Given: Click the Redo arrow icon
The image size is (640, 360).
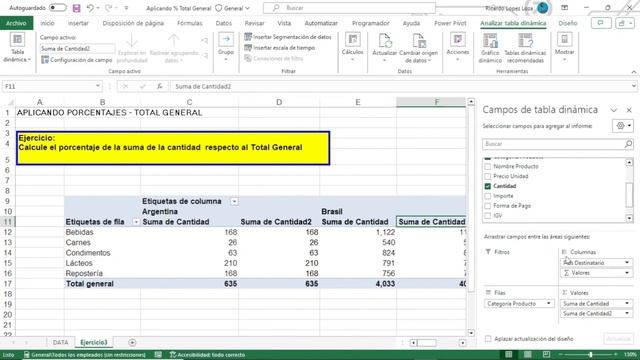Looking at the screenshot, I should [x=109, y=8].
